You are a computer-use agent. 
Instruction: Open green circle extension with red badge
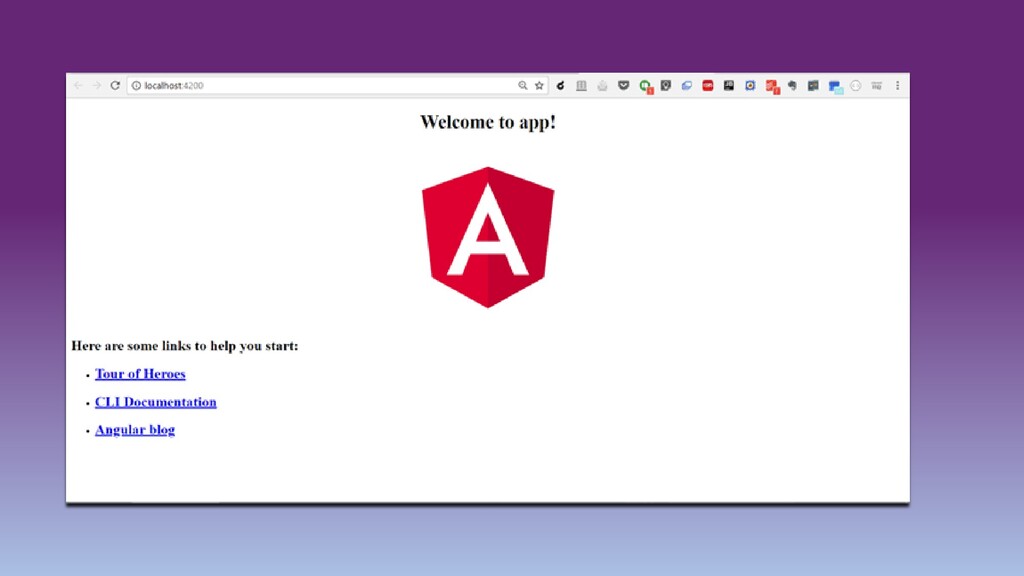(646, 86)
